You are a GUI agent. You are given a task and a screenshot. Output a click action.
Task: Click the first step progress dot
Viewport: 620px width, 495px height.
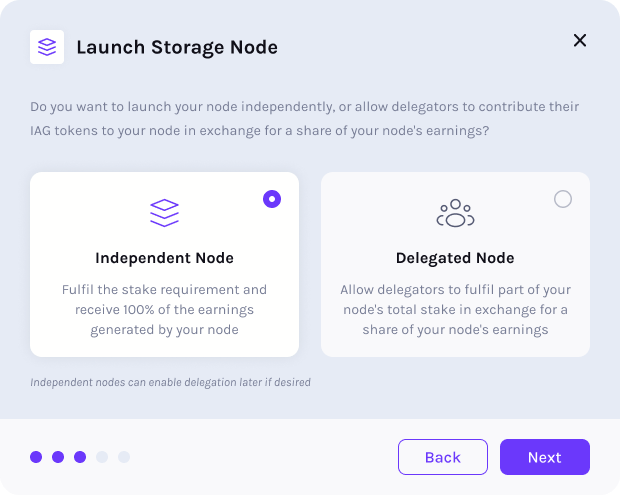(x=36, y=457)
